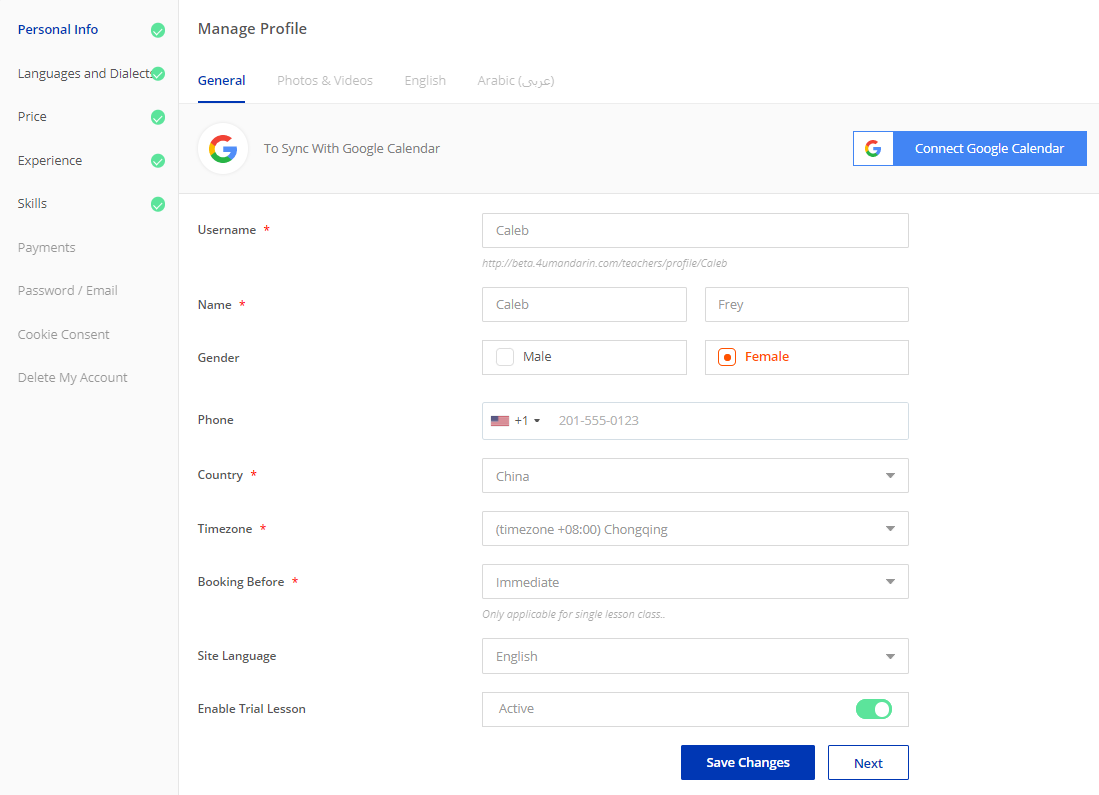Open Languages and Dialects in the sidebar

pyautogui.click(x=84, y=74)
